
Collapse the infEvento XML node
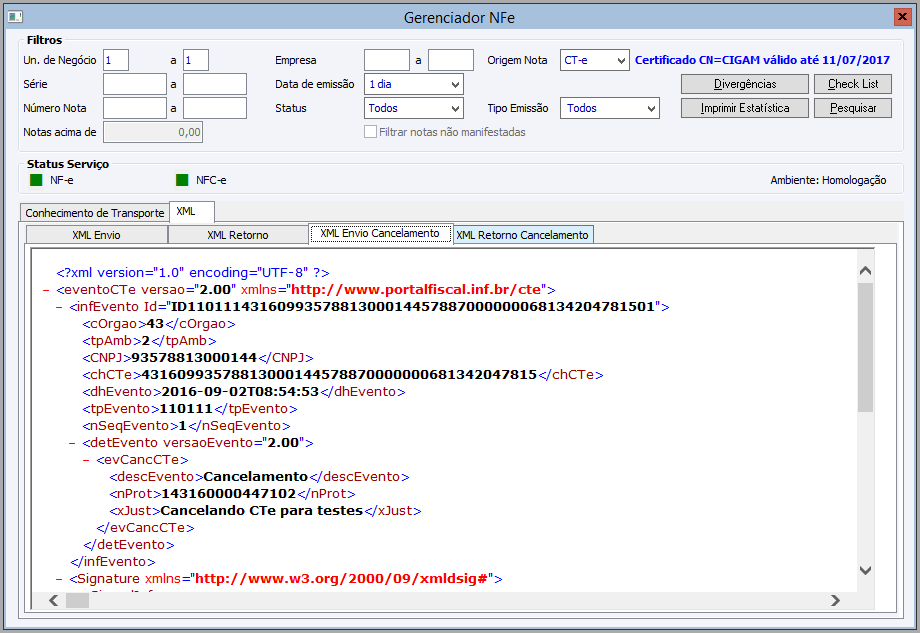(60, 306)
